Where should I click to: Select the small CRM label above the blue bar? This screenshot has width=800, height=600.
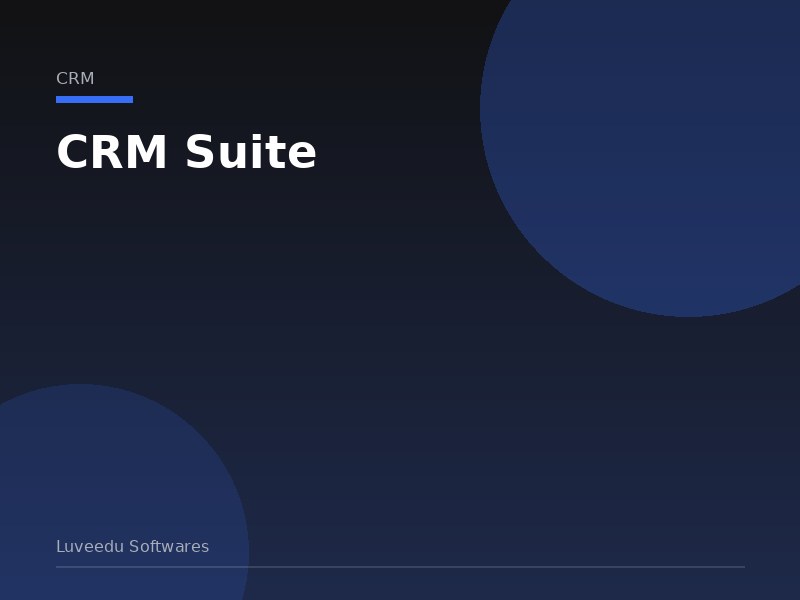click(x=75, y=79)
